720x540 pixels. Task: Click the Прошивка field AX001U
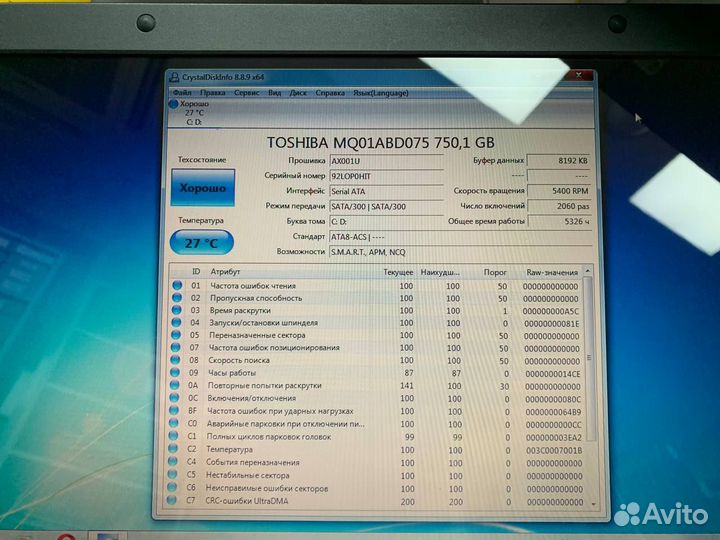(x=386, y=161)
